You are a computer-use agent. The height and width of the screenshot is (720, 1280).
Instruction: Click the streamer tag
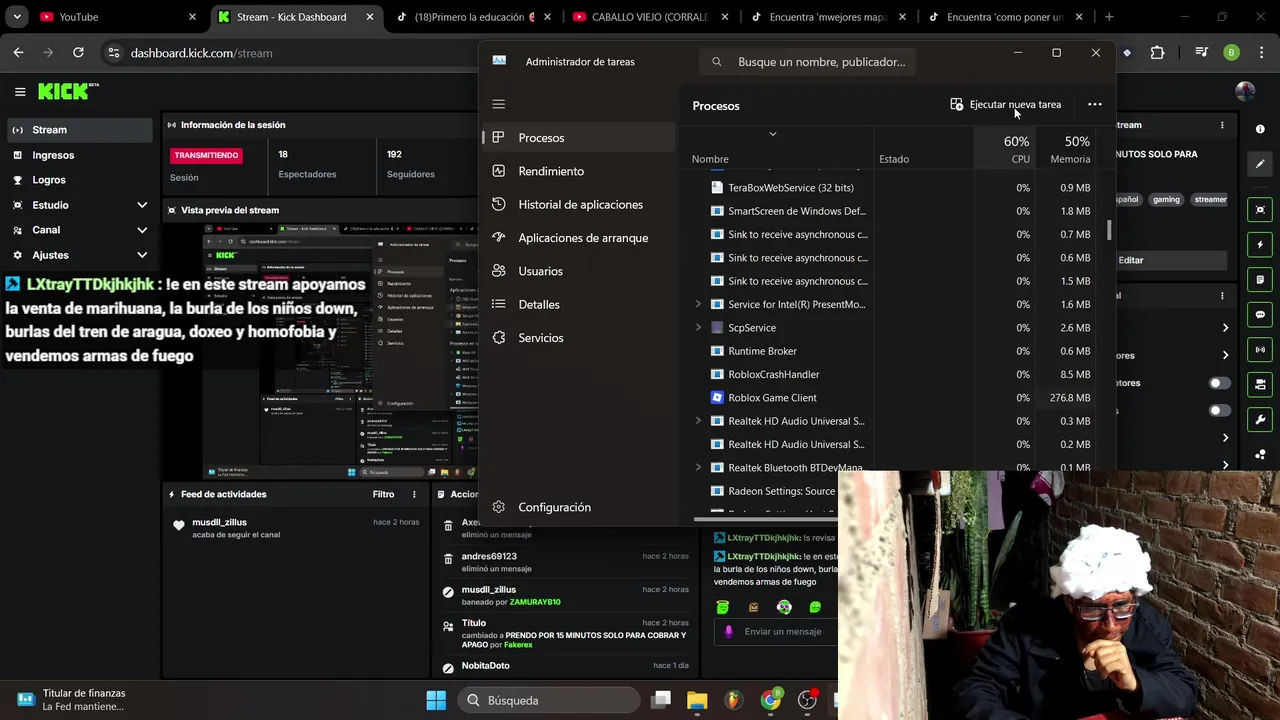click(1210, 199)
